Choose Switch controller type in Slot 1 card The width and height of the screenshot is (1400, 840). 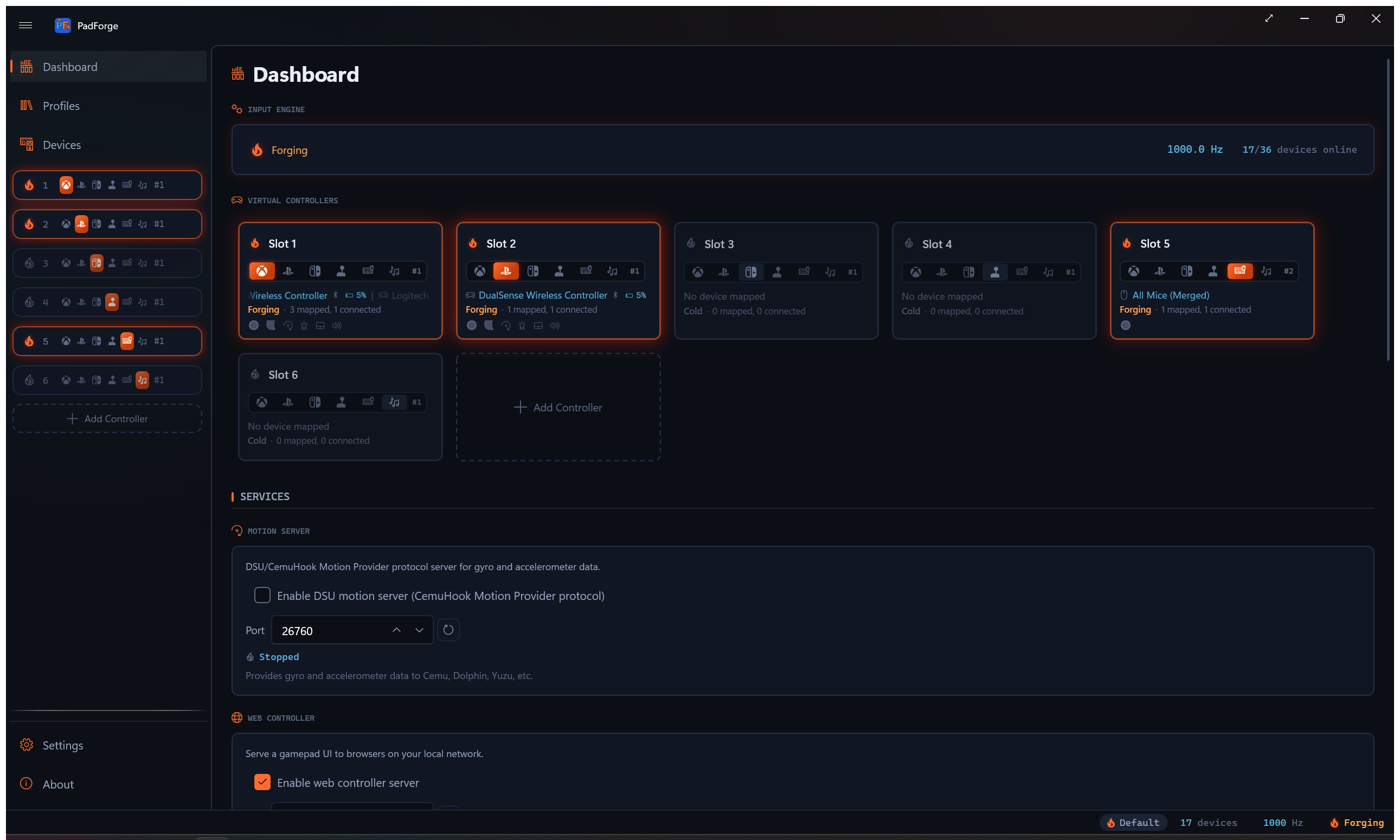tap(315, 271)
